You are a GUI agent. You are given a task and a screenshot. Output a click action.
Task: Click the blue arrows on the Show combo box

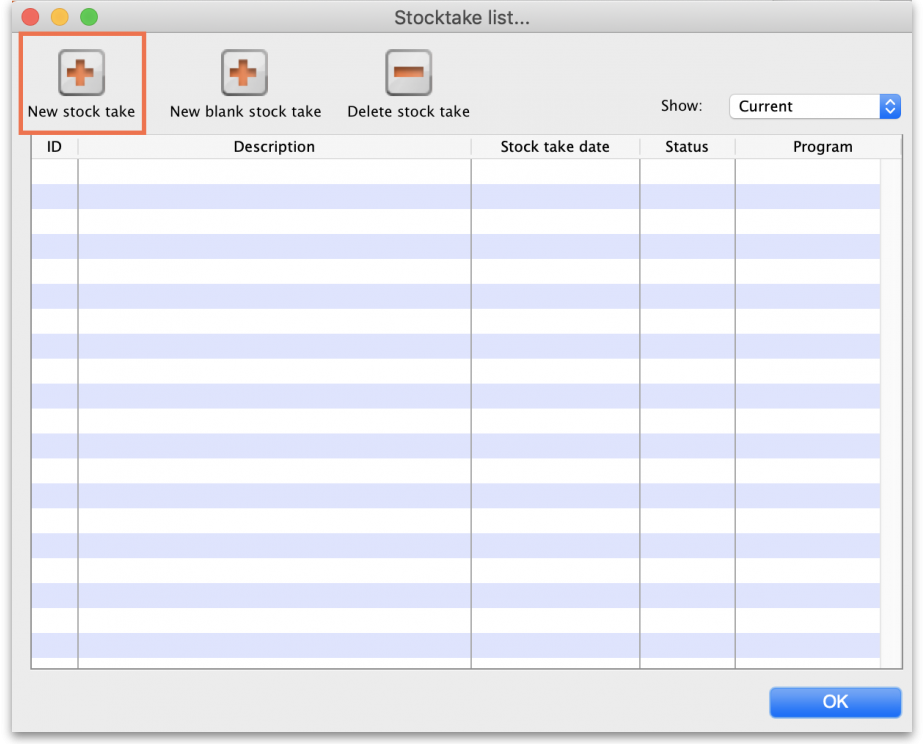coord(890,107)
